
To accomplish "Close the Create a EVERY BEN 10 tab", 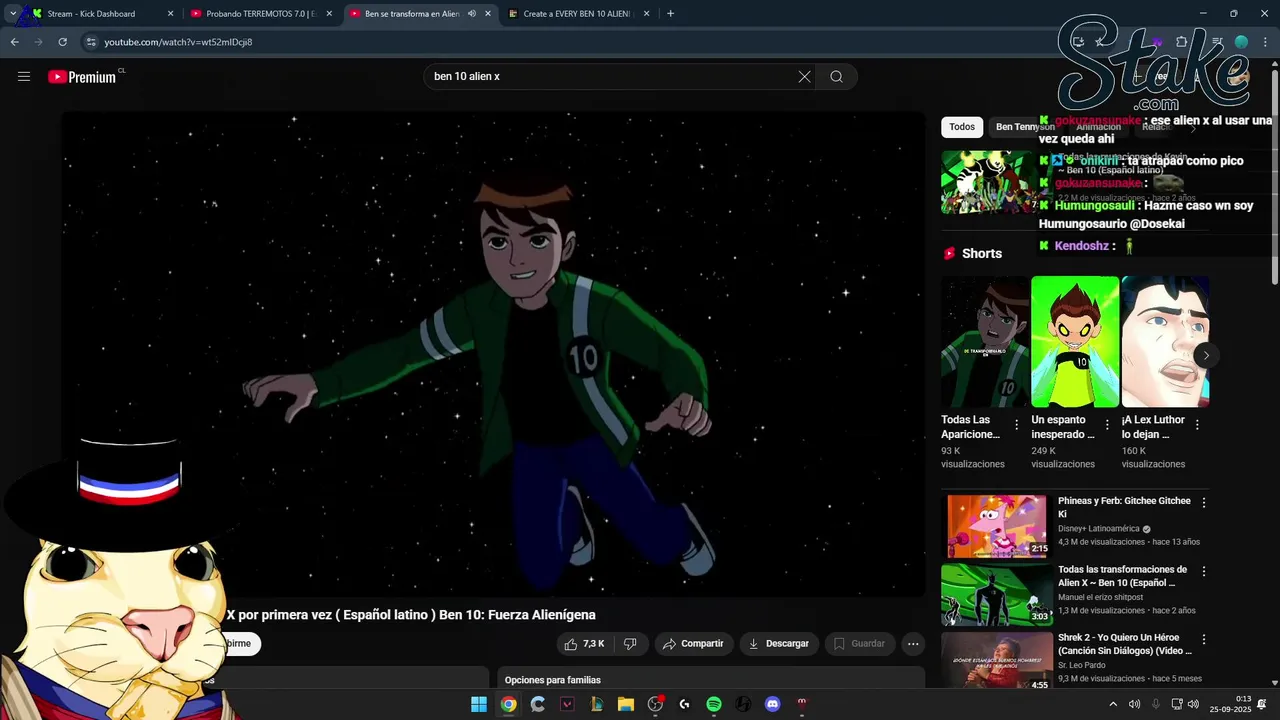I will 646,14.
